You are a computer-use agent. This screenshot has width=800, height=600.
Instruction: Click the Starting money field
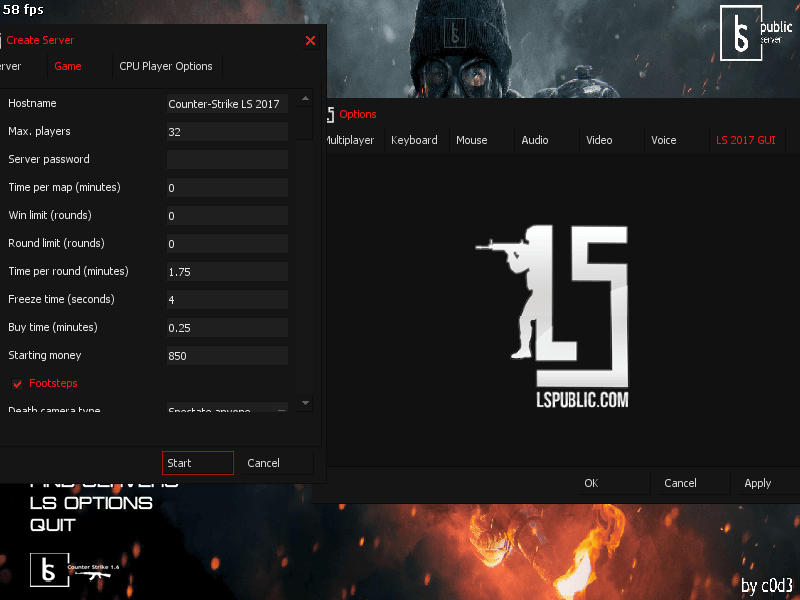tap(228, 356)
